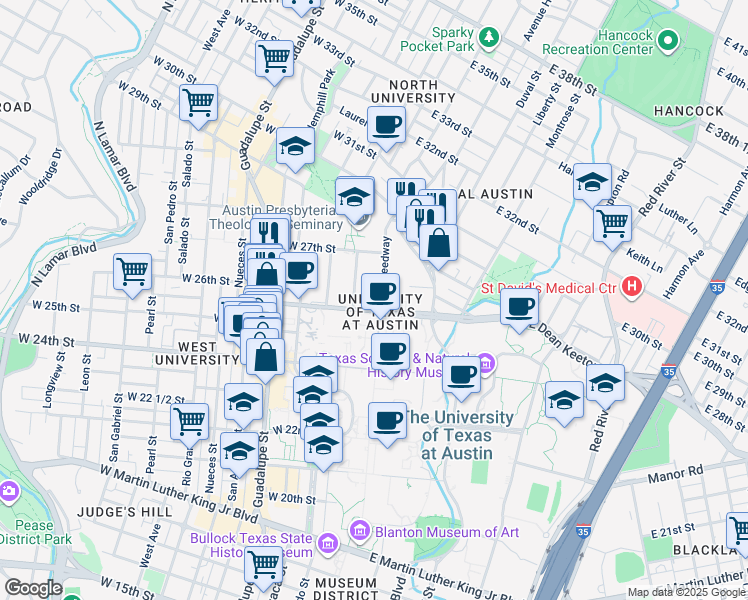This screenshot has height=600, width=748.
Task: Open the shopping cart marker near Museum District
Action: tap(263, 563)
